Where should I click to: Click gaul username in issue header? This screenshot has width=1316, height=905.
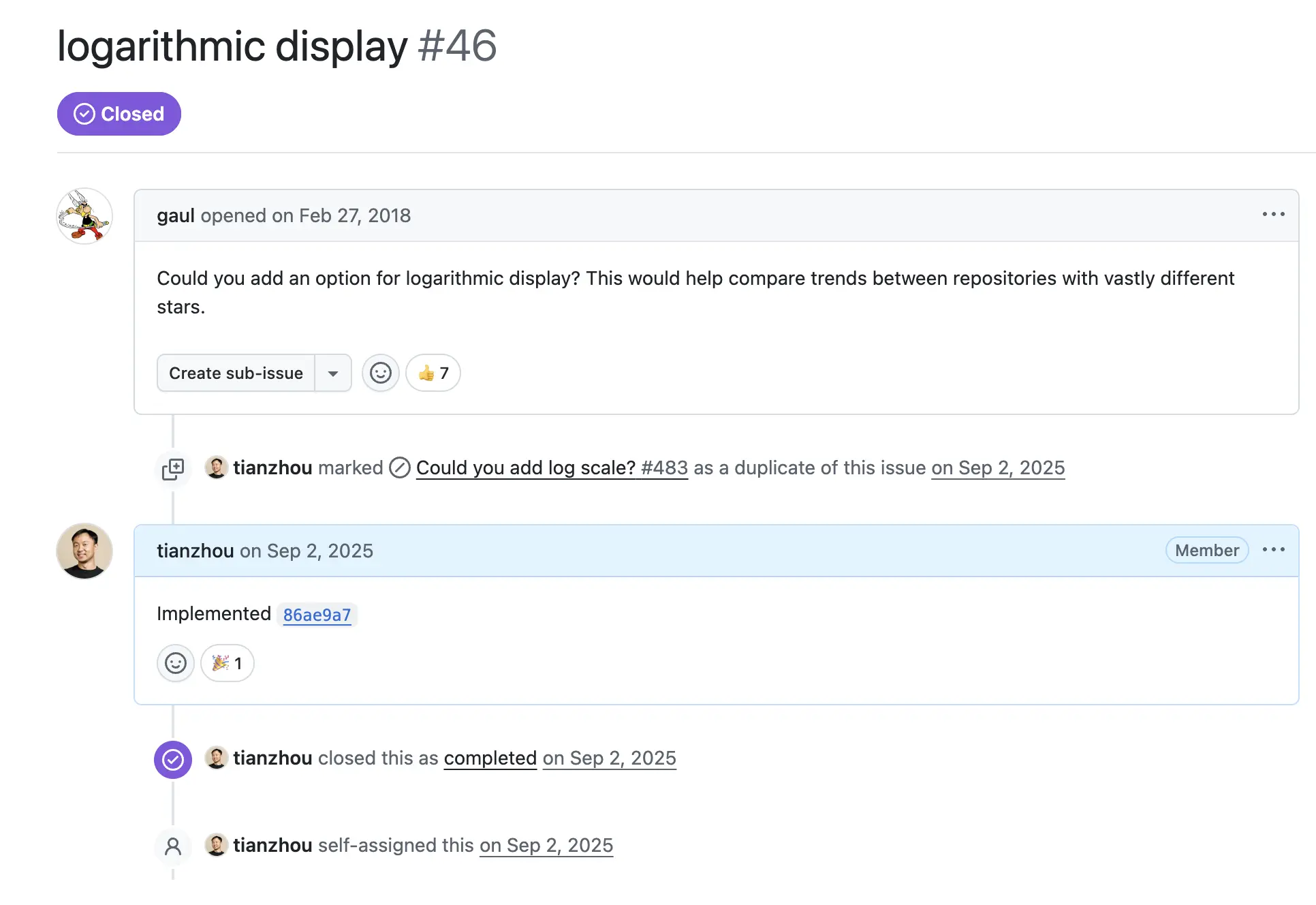pos(176,215)
